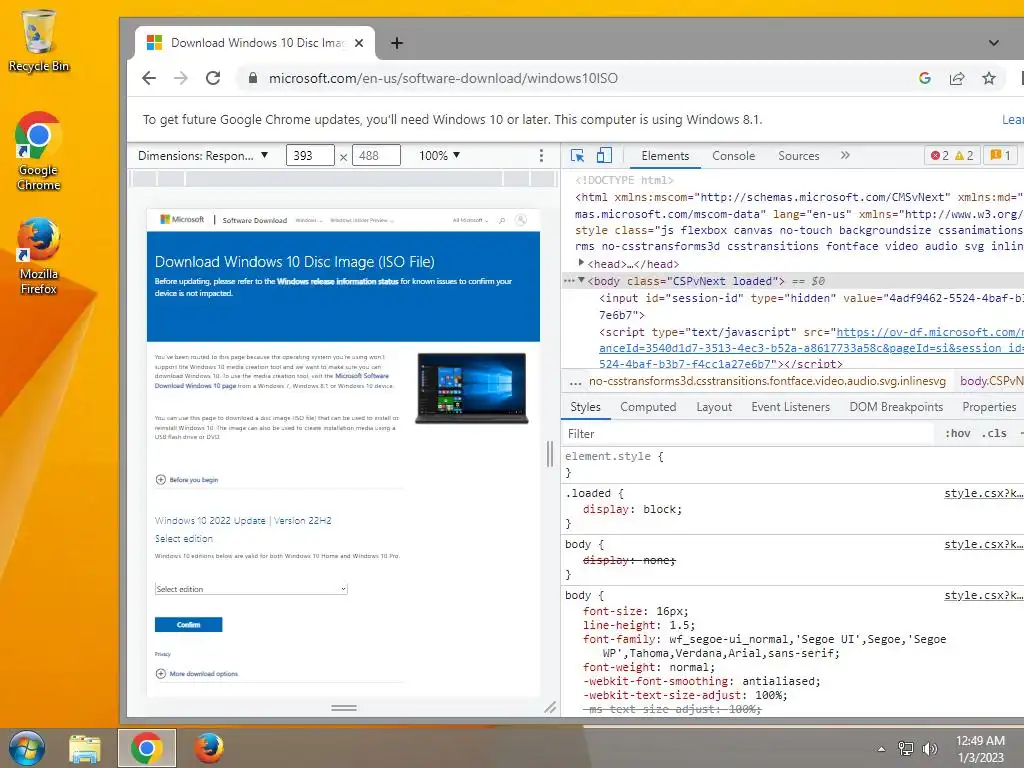Reload the current page
1024x768 pixels.
[x=213, y=78]
